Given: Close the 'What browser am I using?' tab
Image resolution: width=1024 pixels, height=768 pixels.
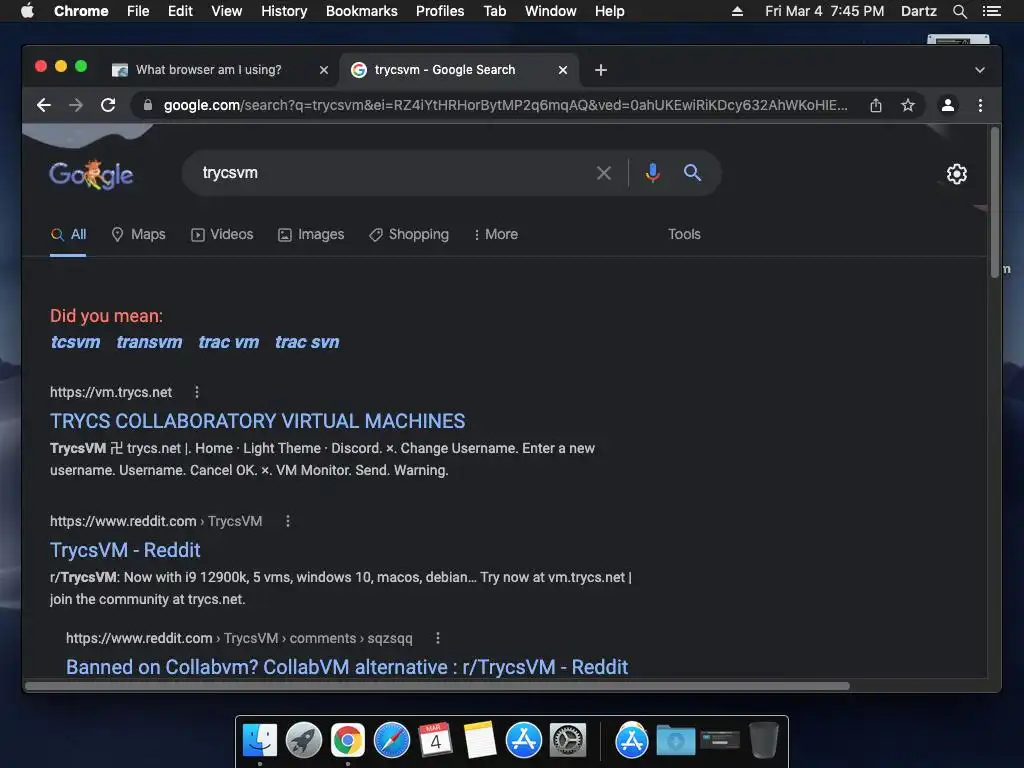Looking at the screenshot, I should pyautogui.click(x=323, y=70).
